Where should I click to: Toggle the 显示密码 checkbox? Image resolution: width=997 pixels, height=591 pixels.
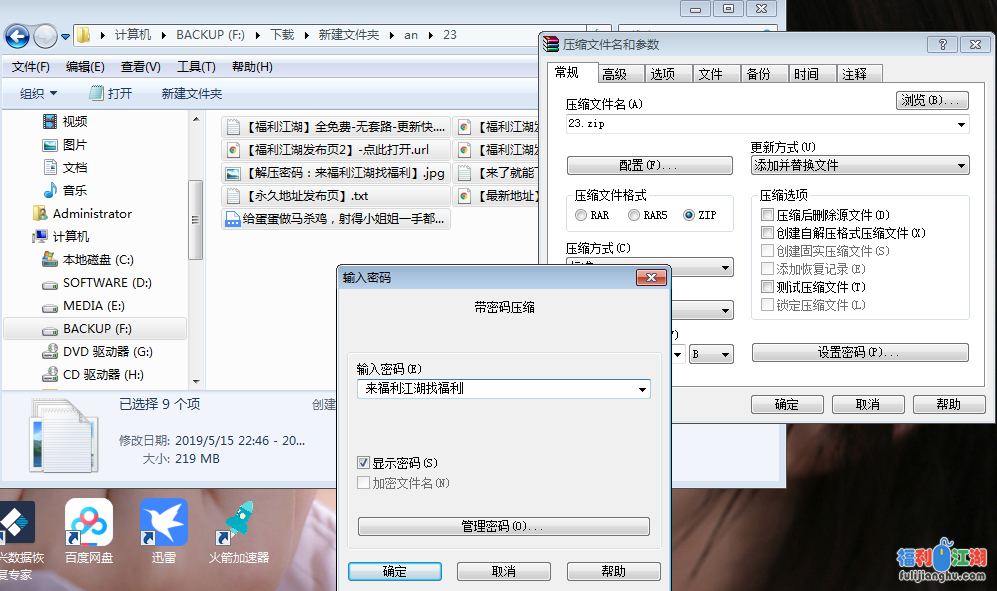[x=364, y=463]
